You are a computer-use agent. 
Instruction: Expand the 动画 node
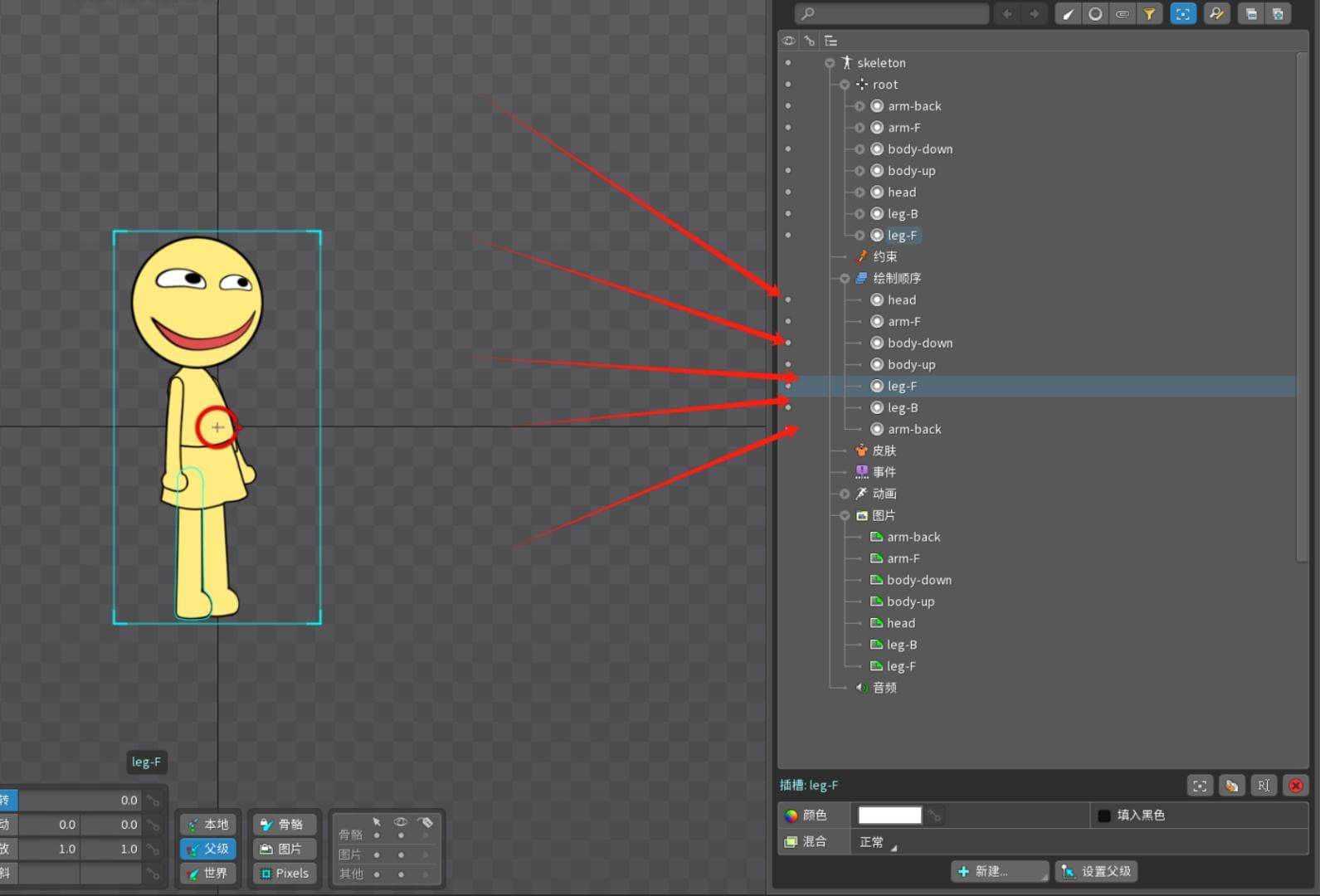845,494
